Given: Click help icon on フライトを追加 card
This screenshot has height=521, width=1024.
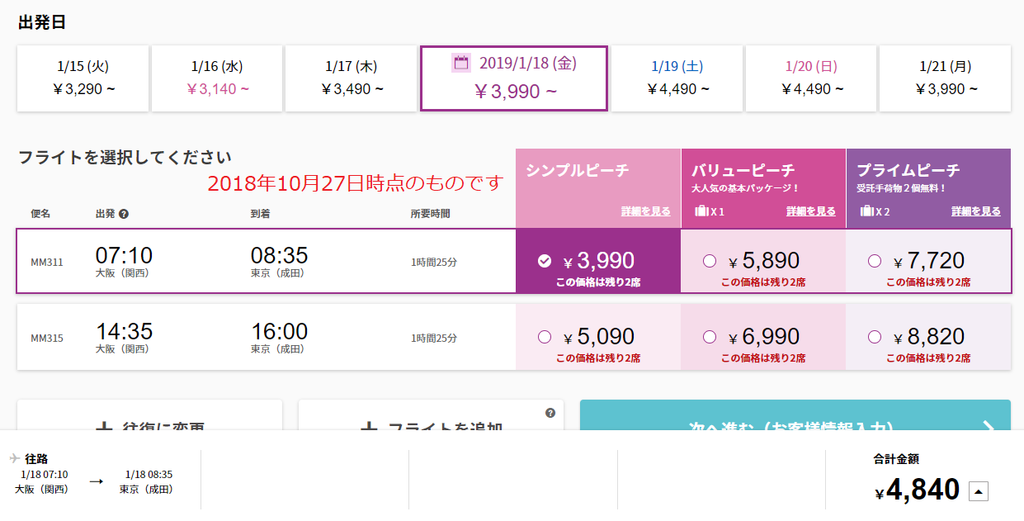Looking at the screenshot, I should [x=550, y=413].
